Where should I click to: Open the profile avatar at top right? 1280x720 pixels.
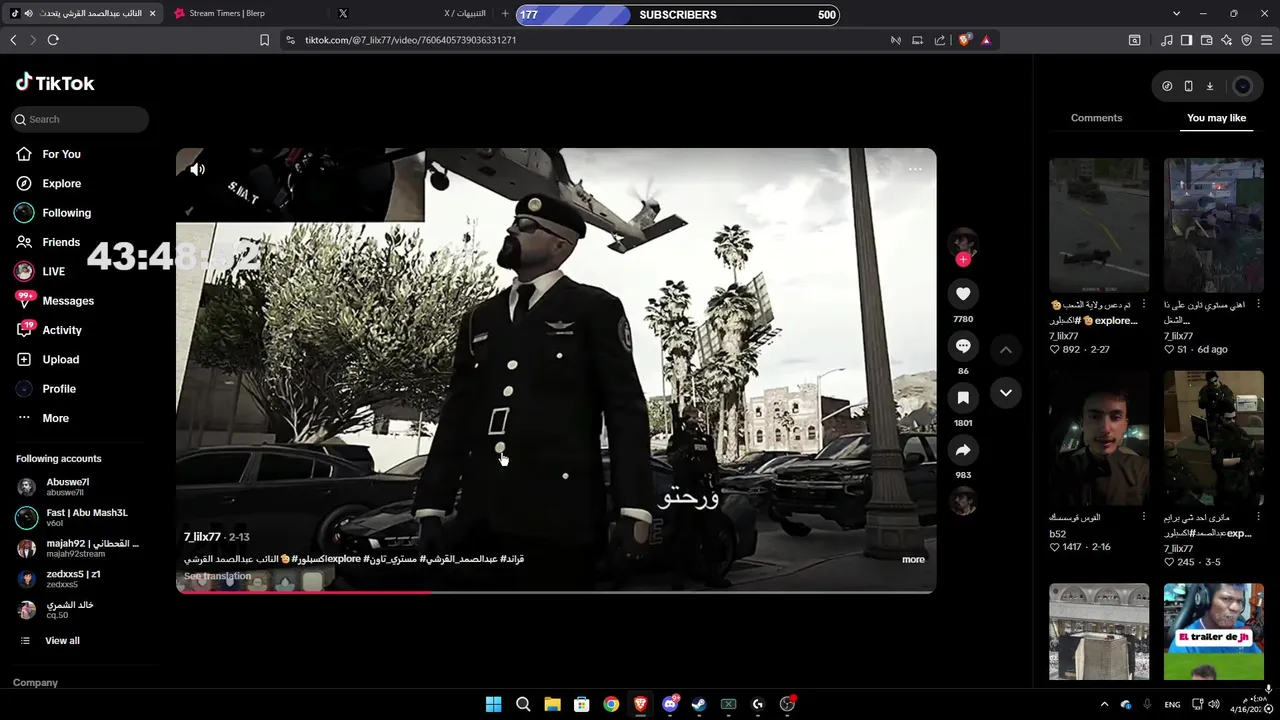click(1243, 86)
